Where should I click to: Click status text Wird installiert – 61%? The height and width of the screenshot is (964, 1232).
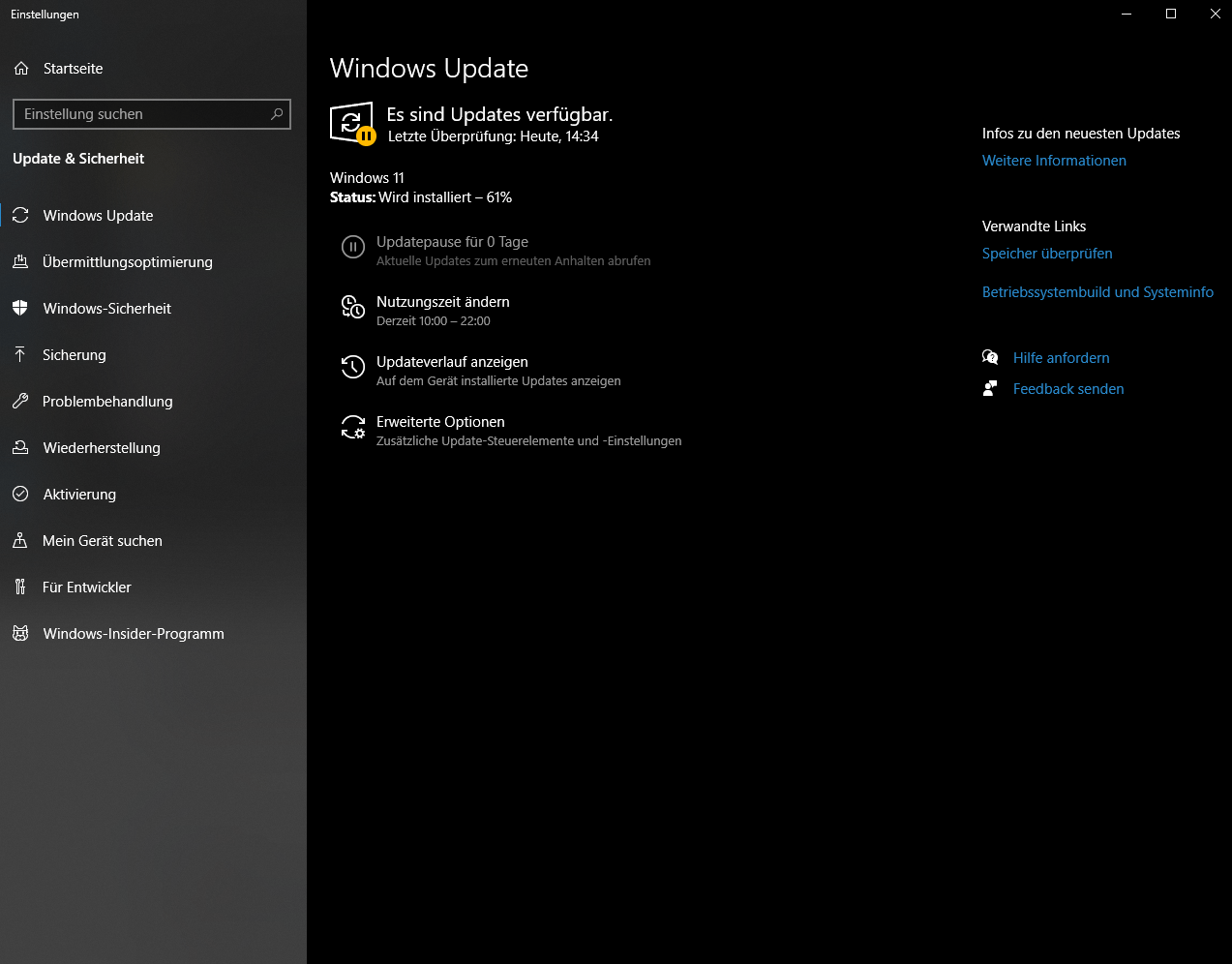click(x=445, y=197)
